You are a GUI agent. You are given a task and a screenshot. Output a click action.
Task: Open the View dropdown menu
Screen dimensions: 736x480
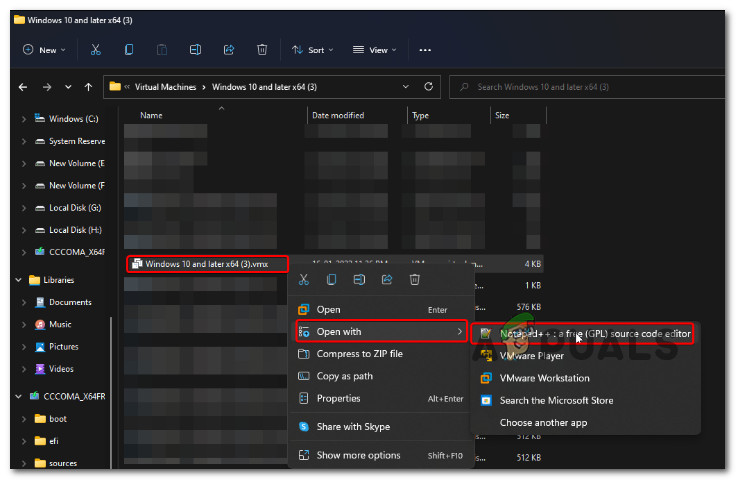click(376, 49)
